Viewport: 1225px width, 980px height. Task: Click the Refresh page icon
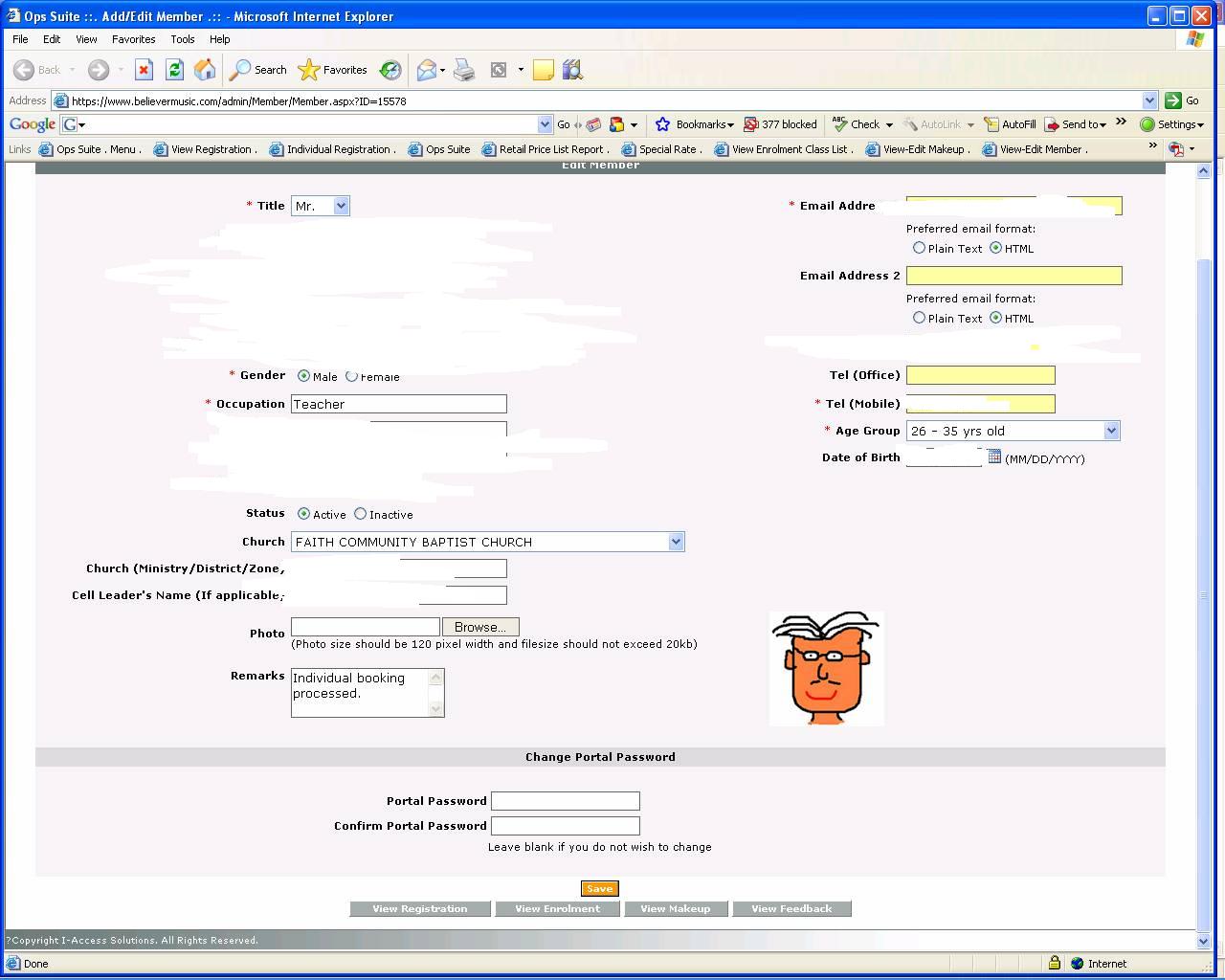coord(174,70)
